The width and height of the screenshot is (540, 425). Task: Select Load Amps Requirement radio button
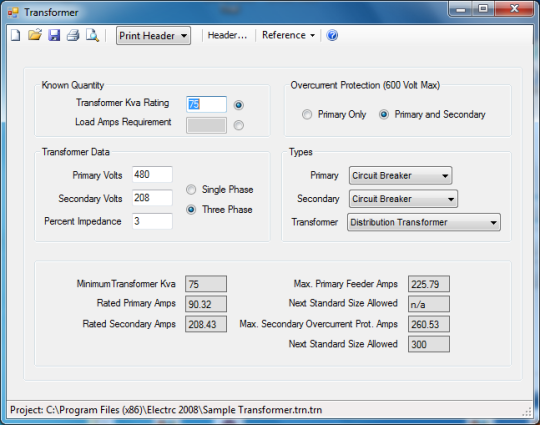(239, 125)
